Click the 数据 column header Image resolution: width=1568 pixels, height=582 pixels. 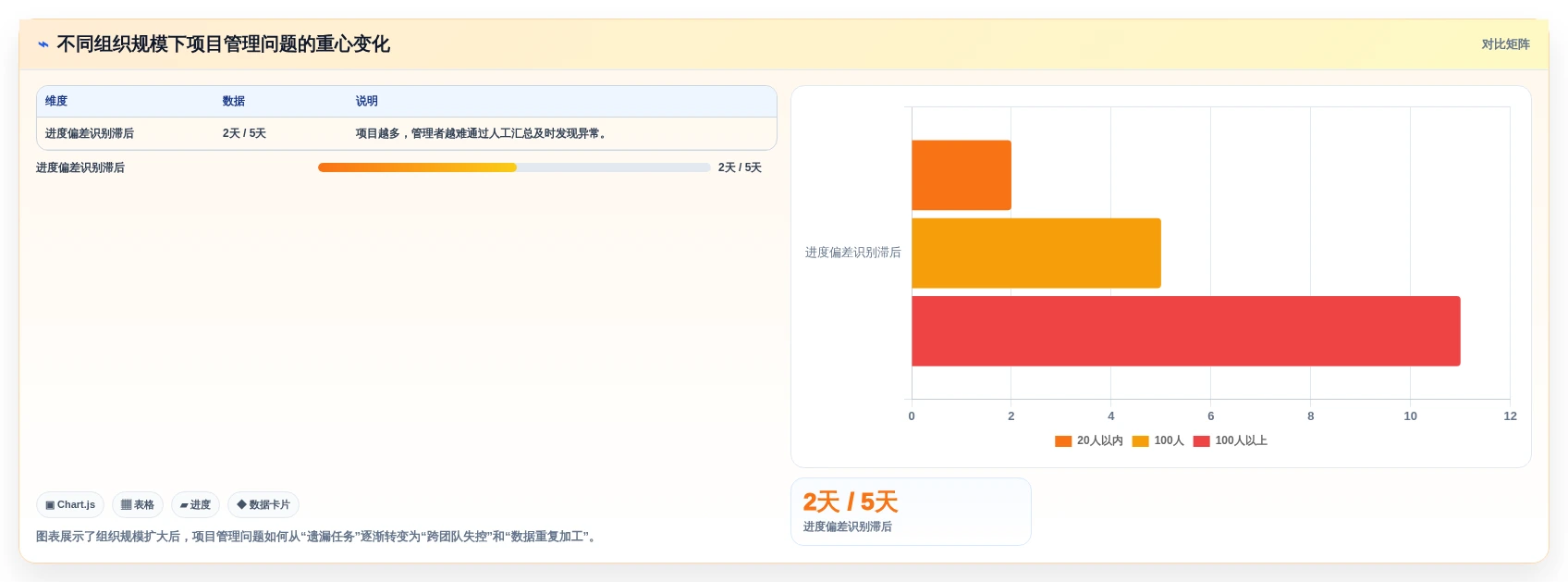point(234,101)
